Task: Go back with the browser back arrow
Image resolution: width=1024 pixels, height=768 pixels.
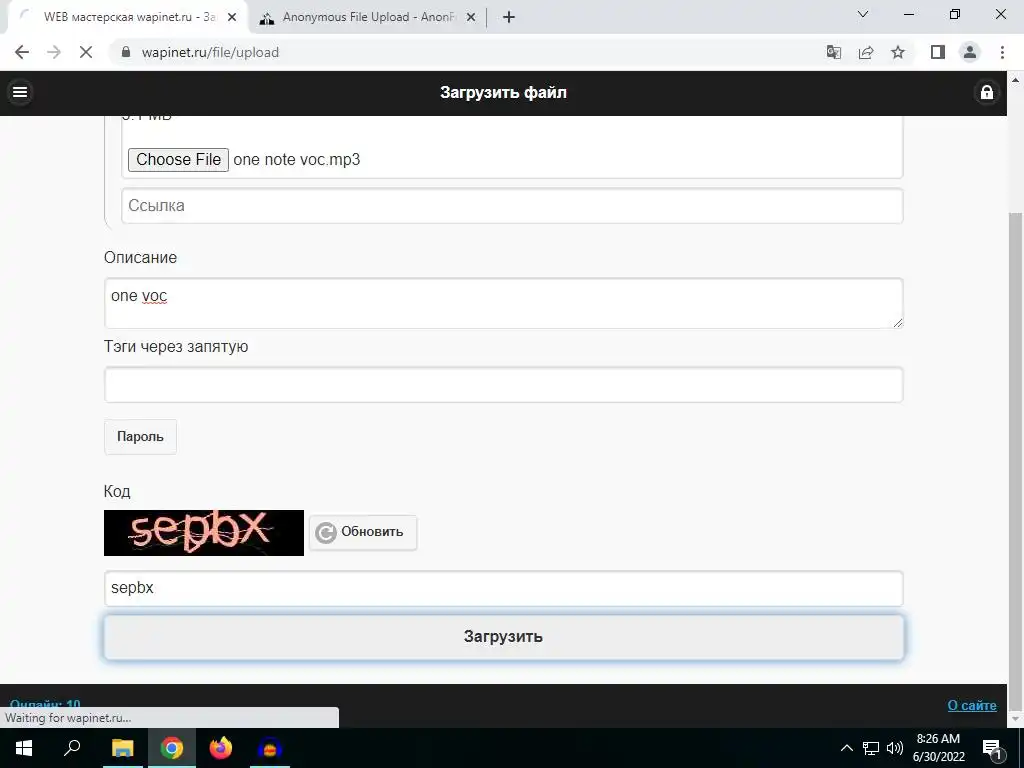Action: tap(22, 52)
